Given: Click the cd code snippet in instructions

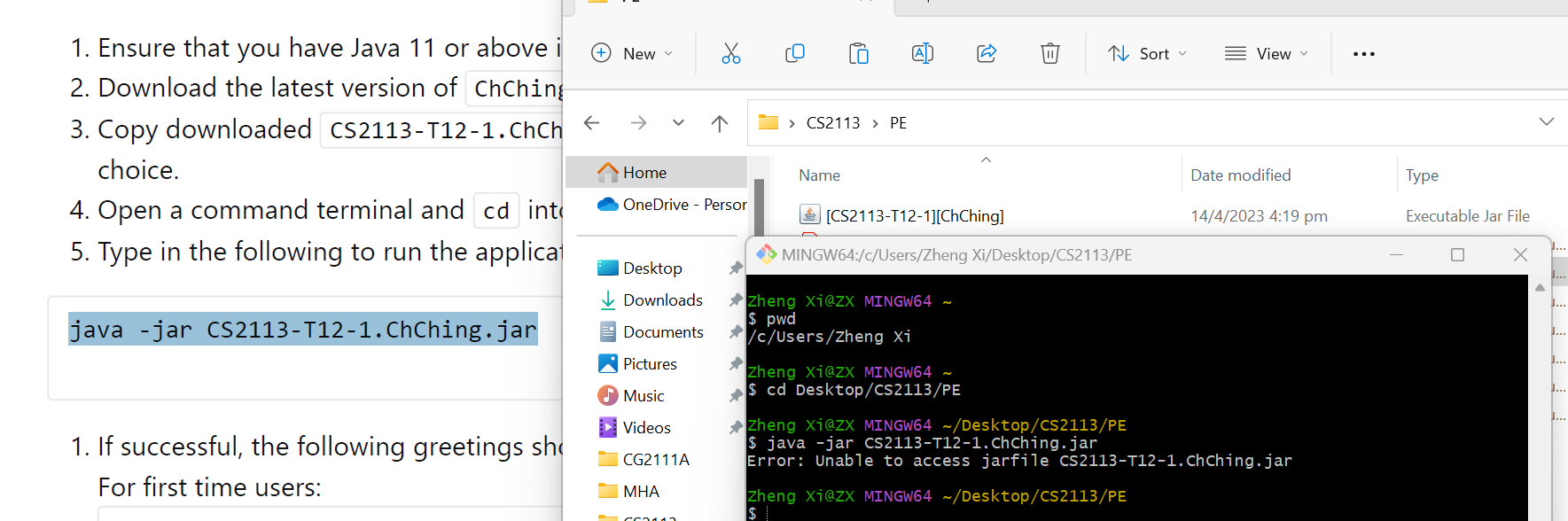Looking at the screenshot, I should (x=496, y=211).
